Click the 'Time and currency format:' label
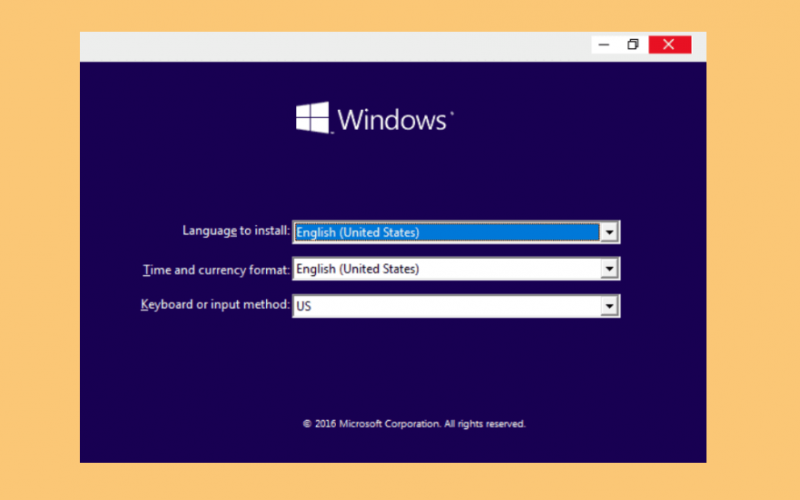The image size is (800, 500). (216, 270)
